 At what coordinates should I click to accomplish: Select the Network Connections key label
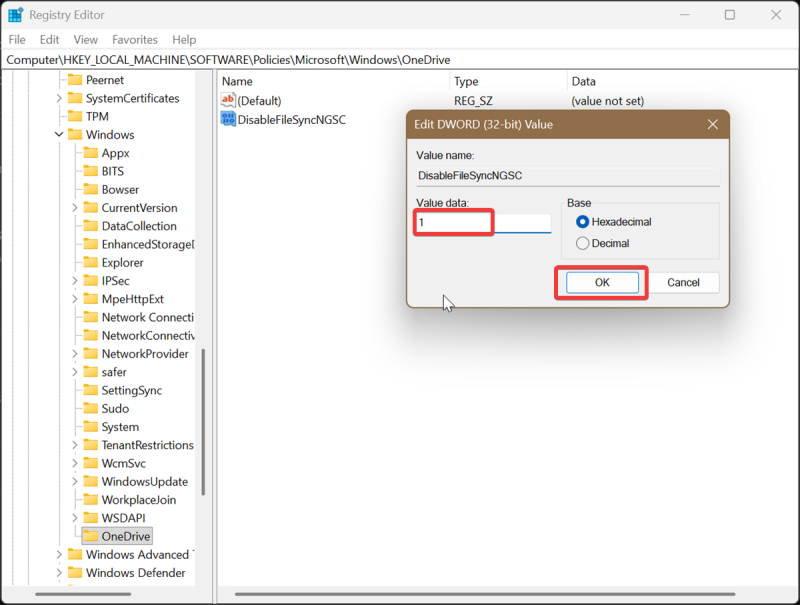(x=147, y=317)
